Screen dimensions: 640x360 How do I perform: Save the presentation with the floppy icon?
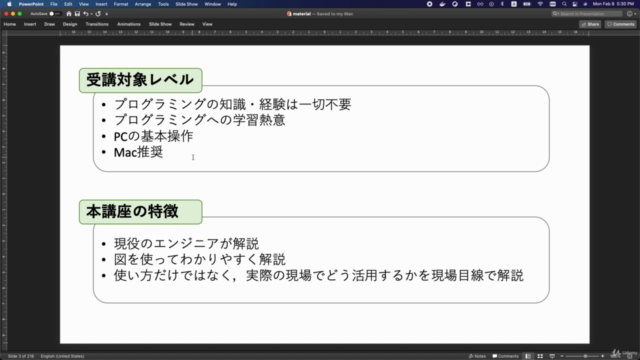77,14
